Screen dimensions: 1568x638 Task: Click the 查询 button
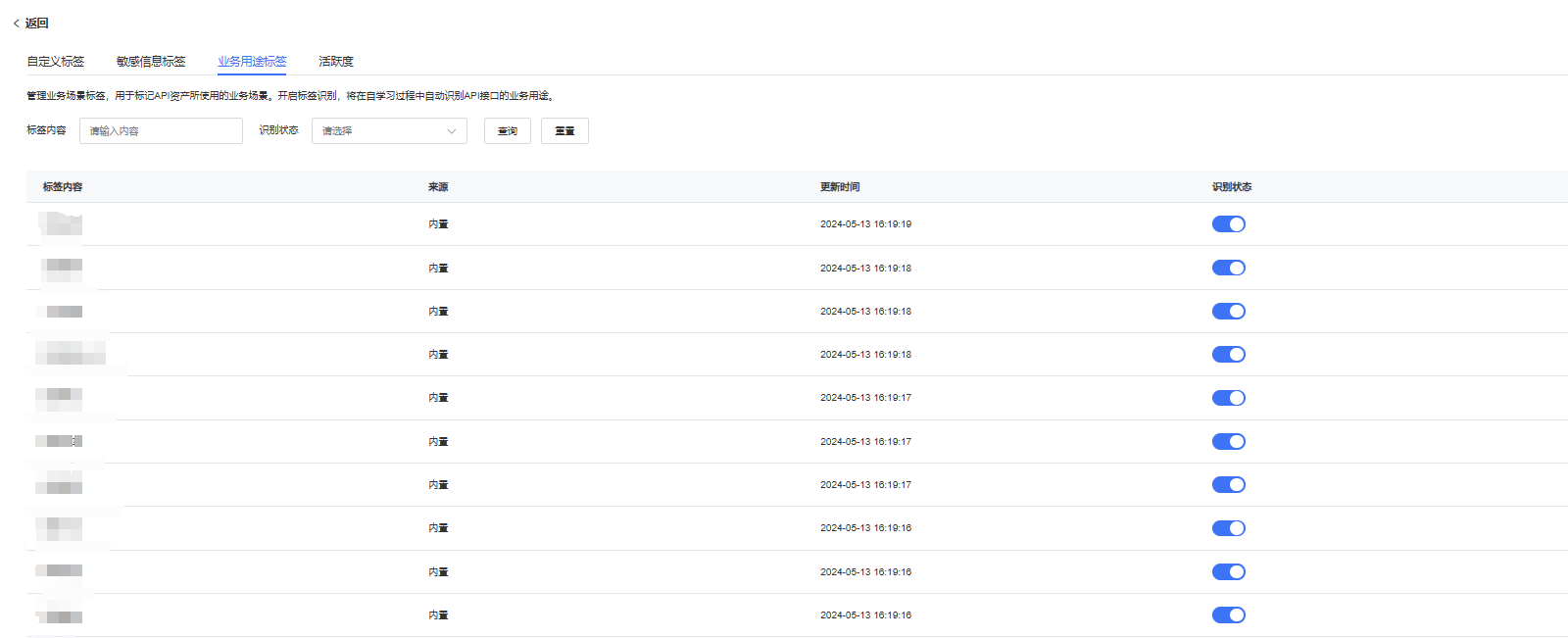pyautogui.click(x=507, y=130)
